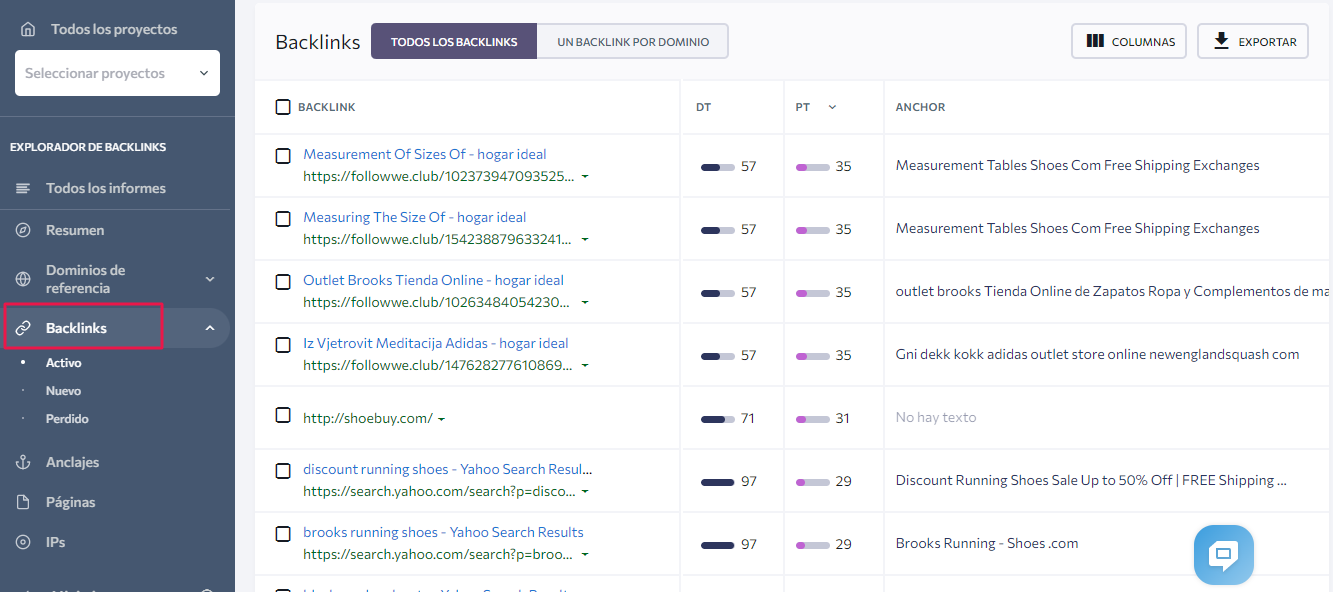Open URL caret under 'Iz Vjetrovit Meditacija Adidas'
The width and height of the screenshot is (1333, 592).
585,366
